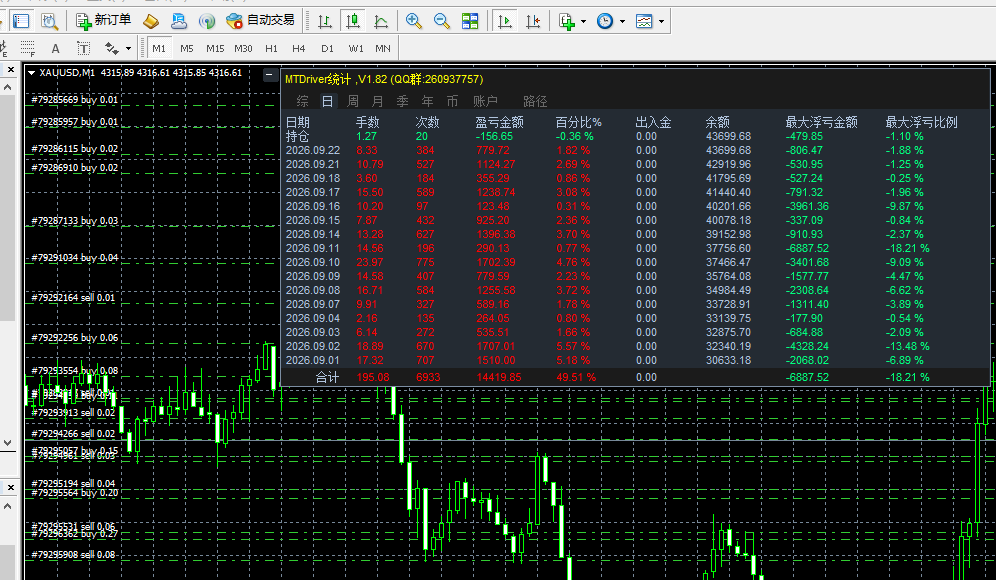Click the periods clock icon
Screen dimensions: 996x580
pyautogui.click(x=605, y=21)
